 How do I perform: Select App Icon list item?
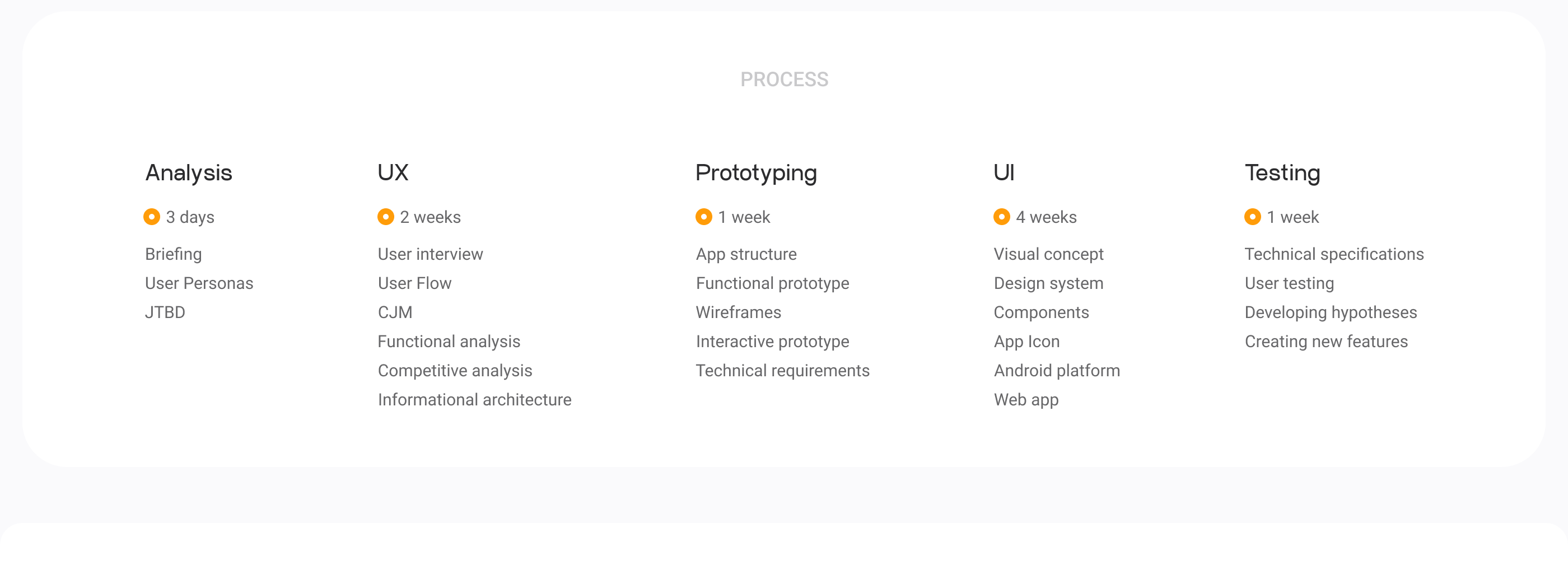pos(1026,342)
